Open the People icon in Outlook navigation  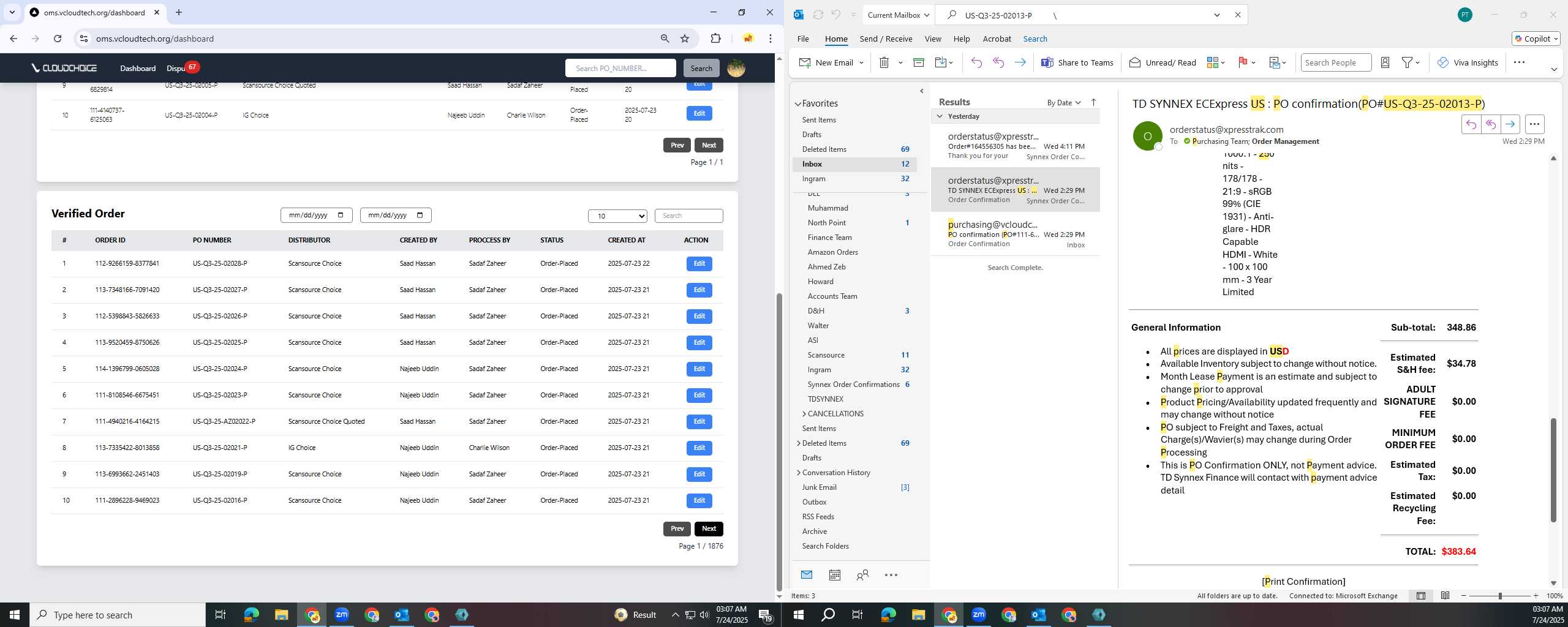pyautogui.click(x=862, y=575)
